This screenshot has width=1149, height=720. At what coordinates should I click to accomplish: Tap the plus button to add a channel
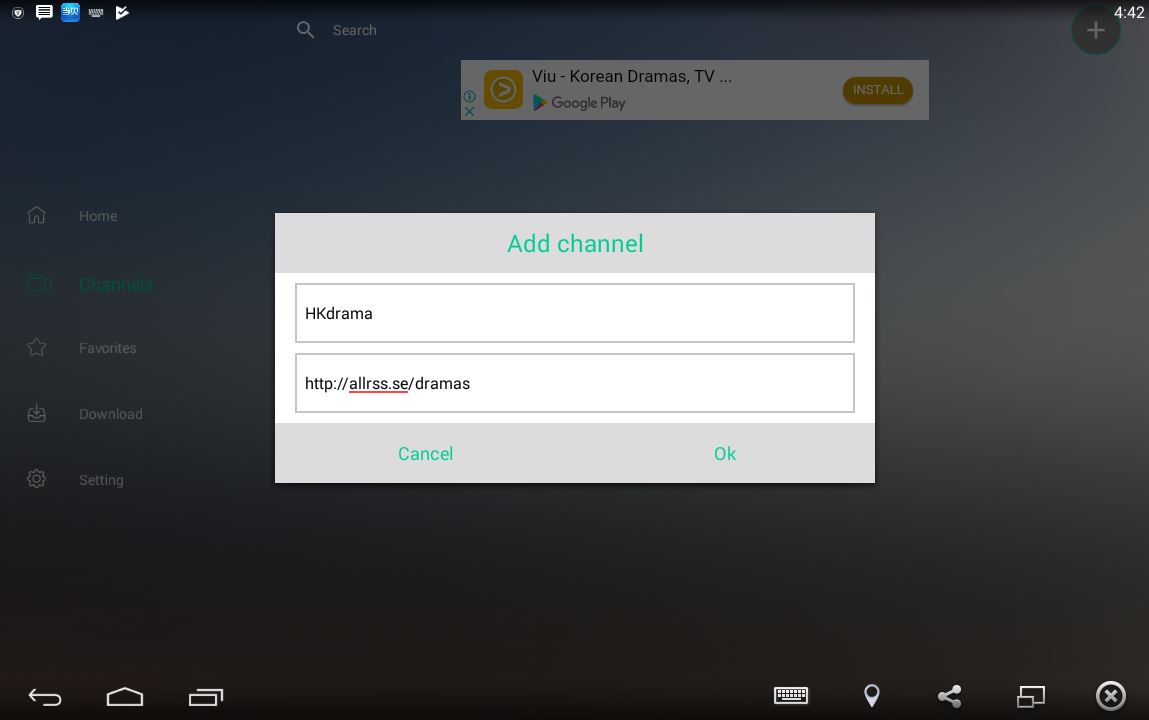(1095, 30)
